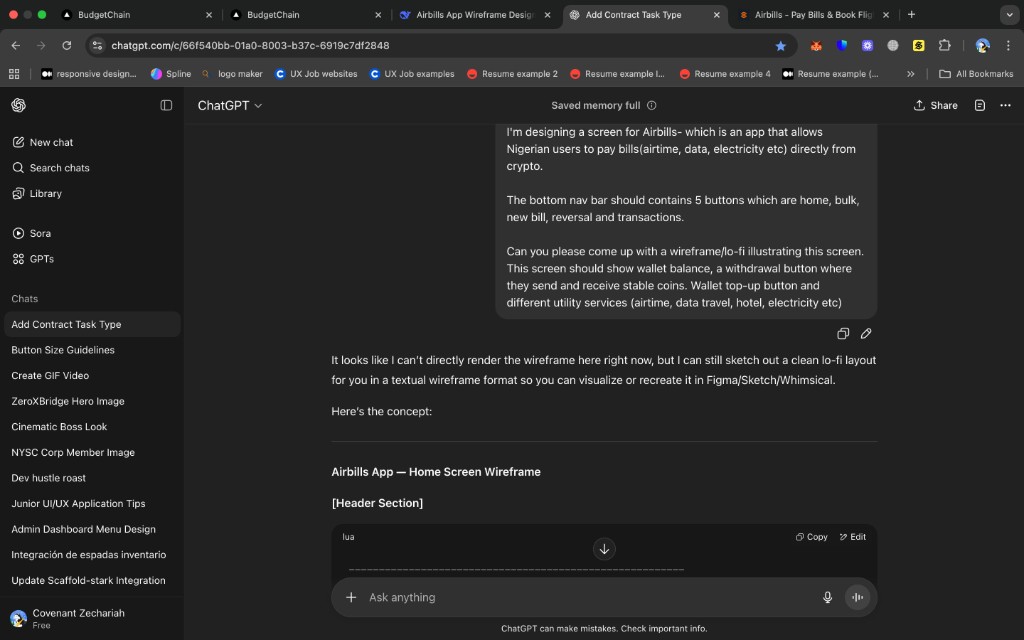The height and width of the screenshot is (640, 1024).
Task: Open Junior UI/UX Application Tips chat
Action: point(92,504)
